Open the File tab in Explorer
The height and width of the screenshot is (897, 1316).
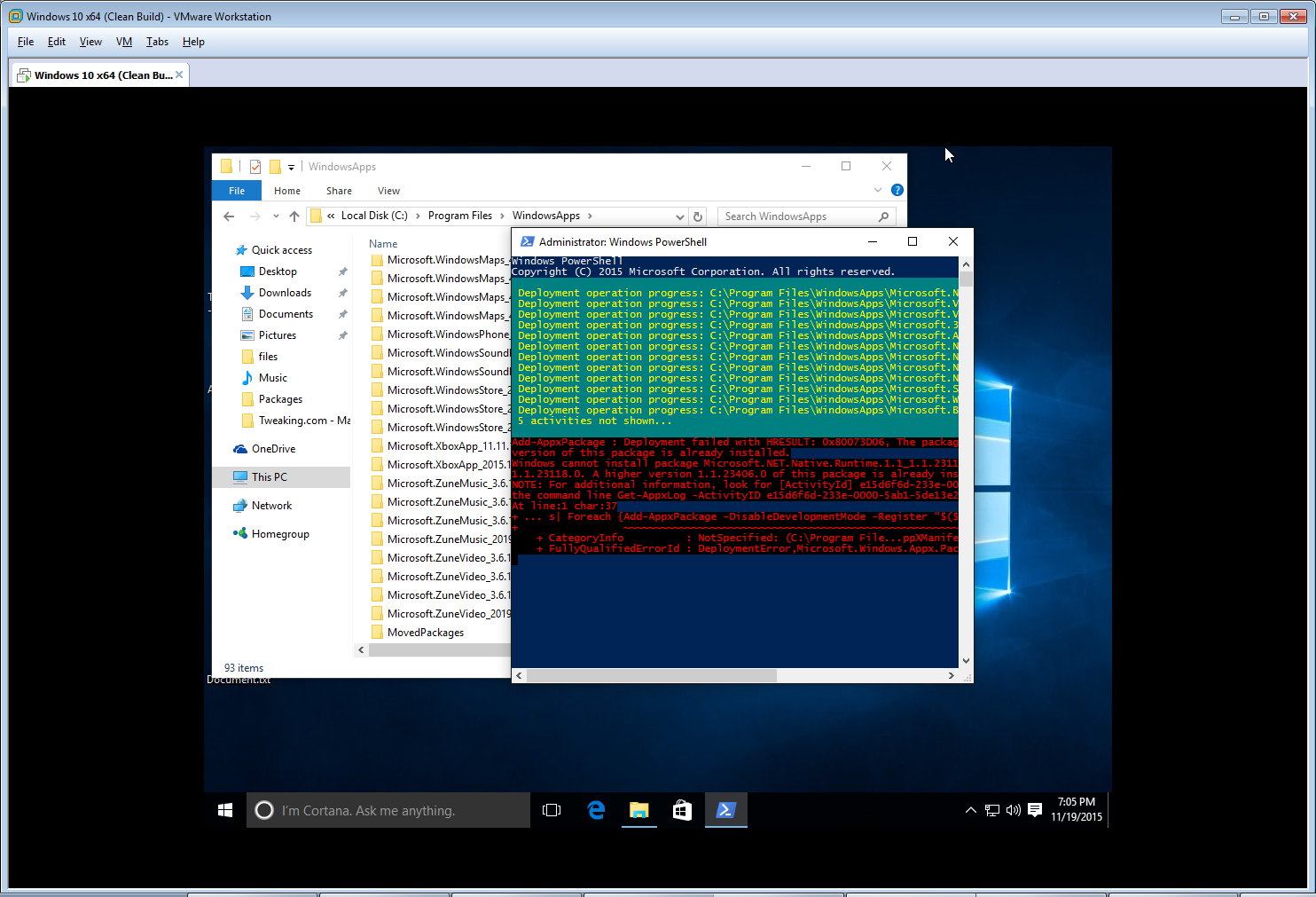pyautogui.click(x=237, y=191)
